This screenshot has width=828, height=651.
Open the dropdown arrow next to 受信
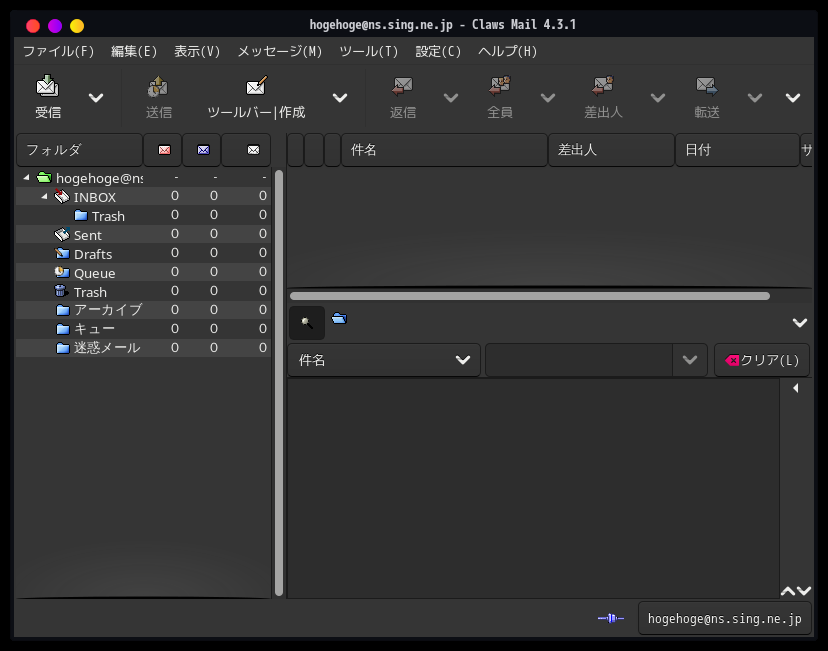[x=96, y=98]
